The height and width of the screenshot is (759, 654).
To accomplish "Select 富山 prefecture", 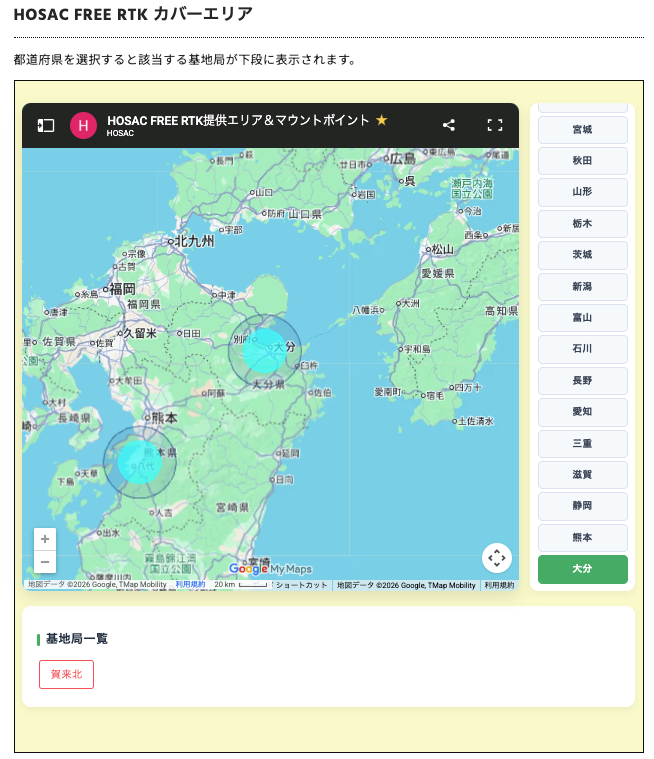I will (583, 318).
